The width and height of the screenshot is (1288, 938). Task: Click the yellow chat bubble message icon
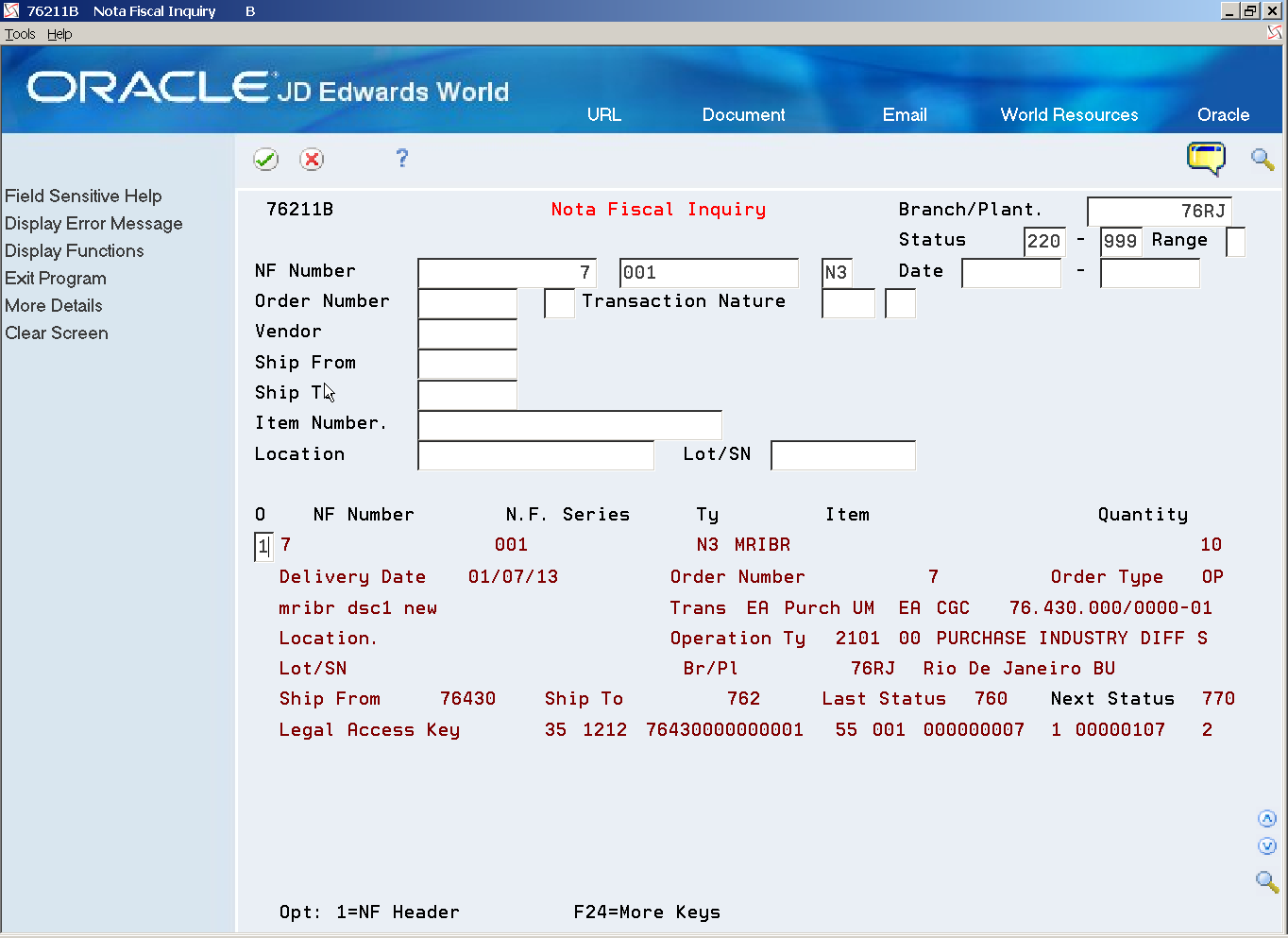1206,158
